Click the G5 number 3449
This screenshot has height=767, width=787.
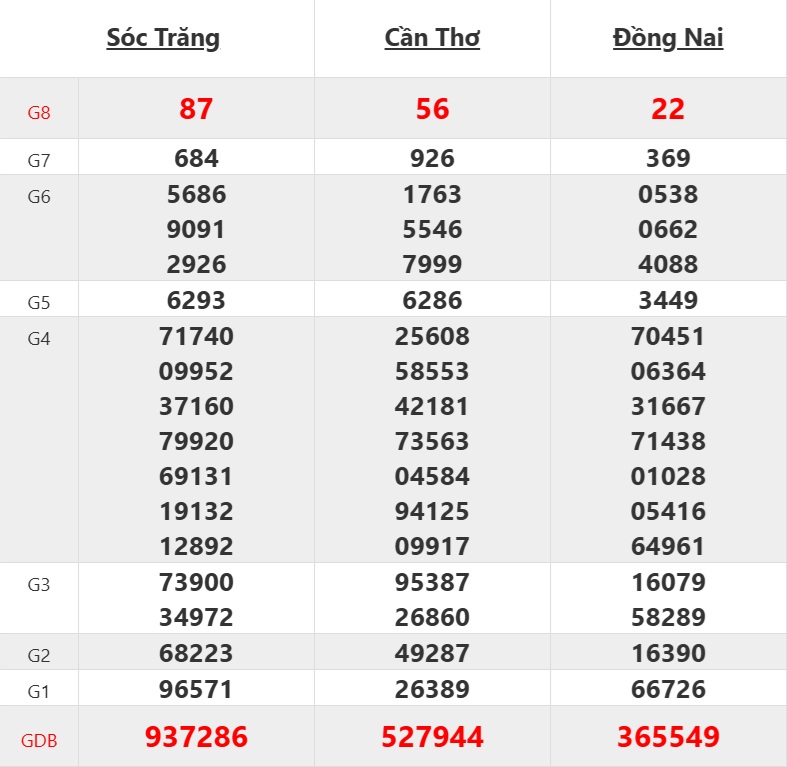coord(668,300)
